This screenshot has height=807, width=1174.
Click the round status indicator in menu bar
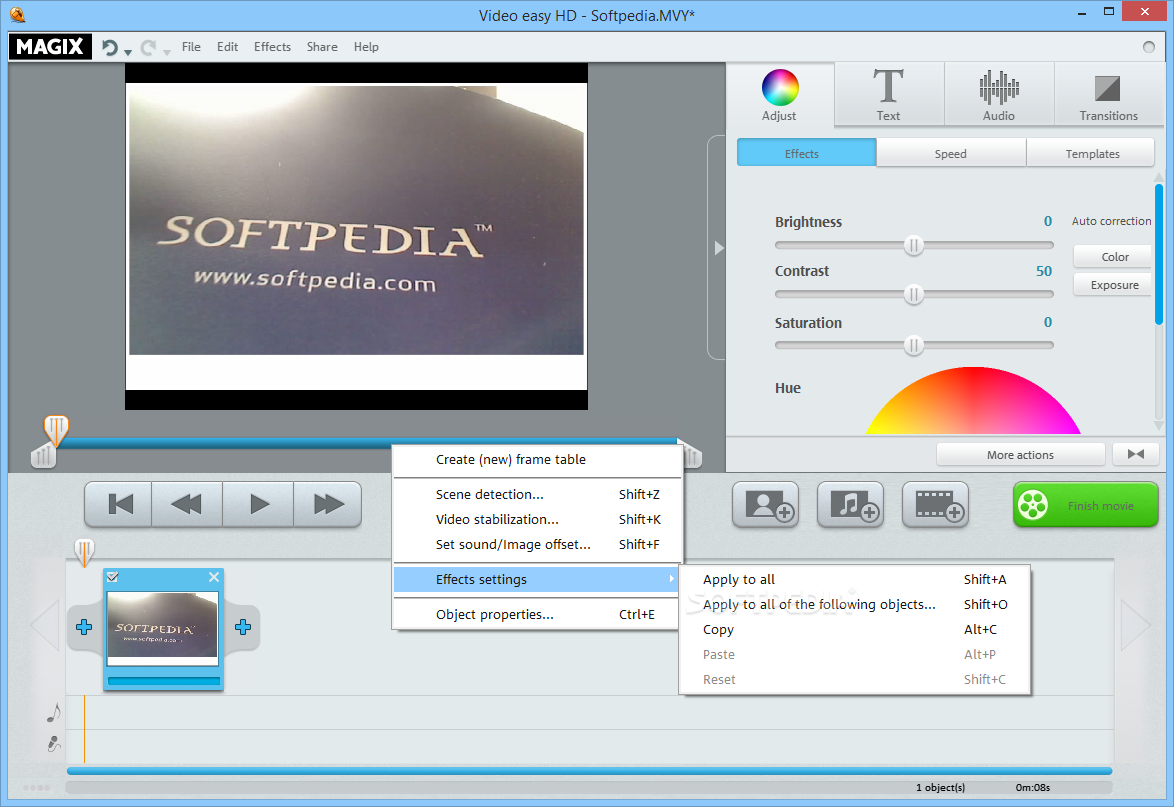click(1149, 47)
